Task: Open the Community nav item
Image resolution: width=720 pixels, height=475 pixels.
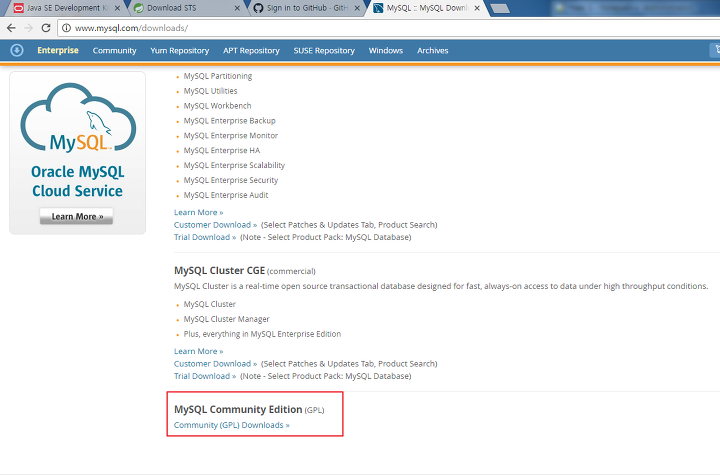Action: tap(114, 51)
